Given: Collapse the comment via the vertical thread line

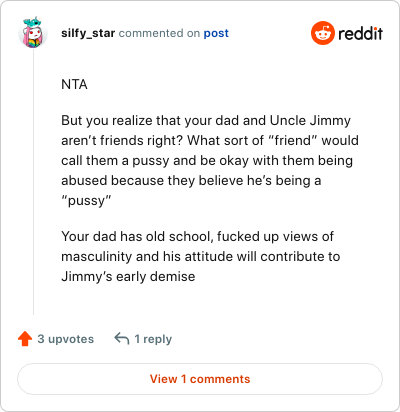Looking at the screenshot, I should coord(33,182).
